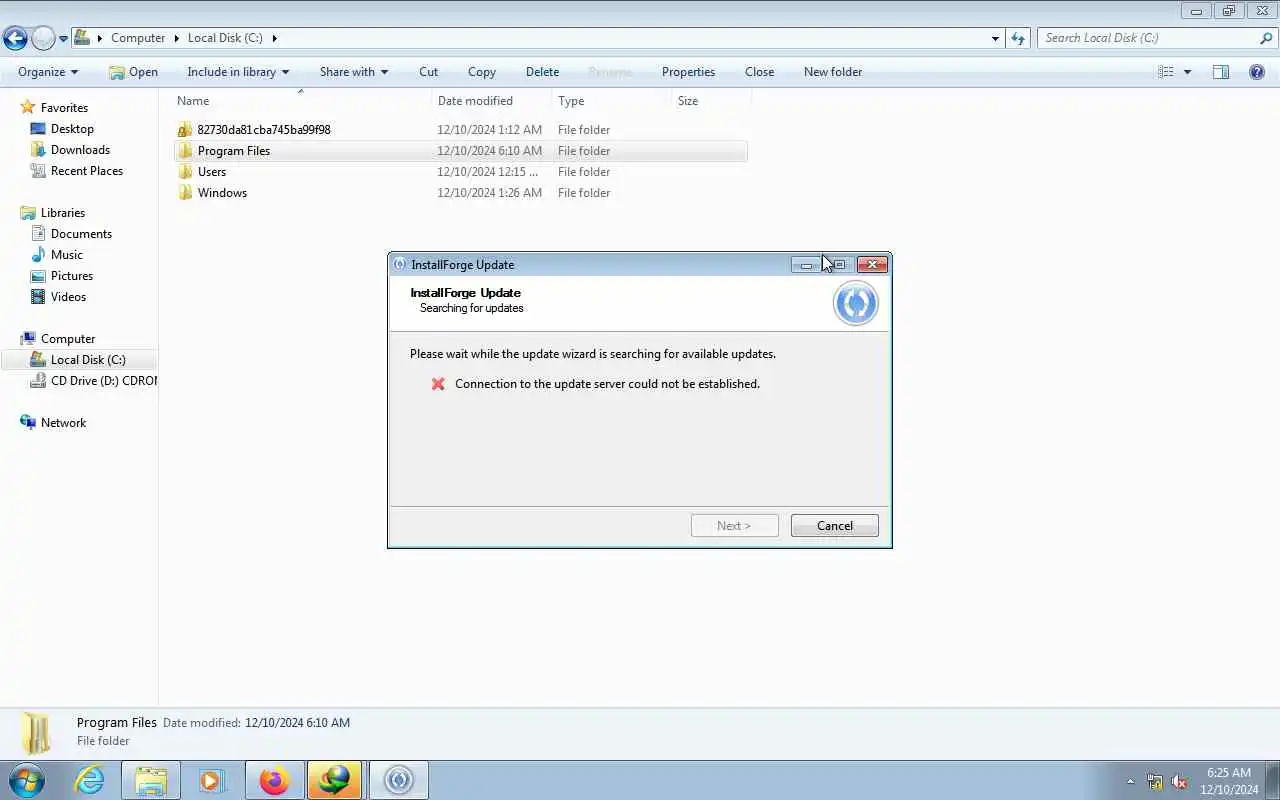1280x800 pixels.
Task: Open the address bar history dropdown
Action: coord(995,38)
